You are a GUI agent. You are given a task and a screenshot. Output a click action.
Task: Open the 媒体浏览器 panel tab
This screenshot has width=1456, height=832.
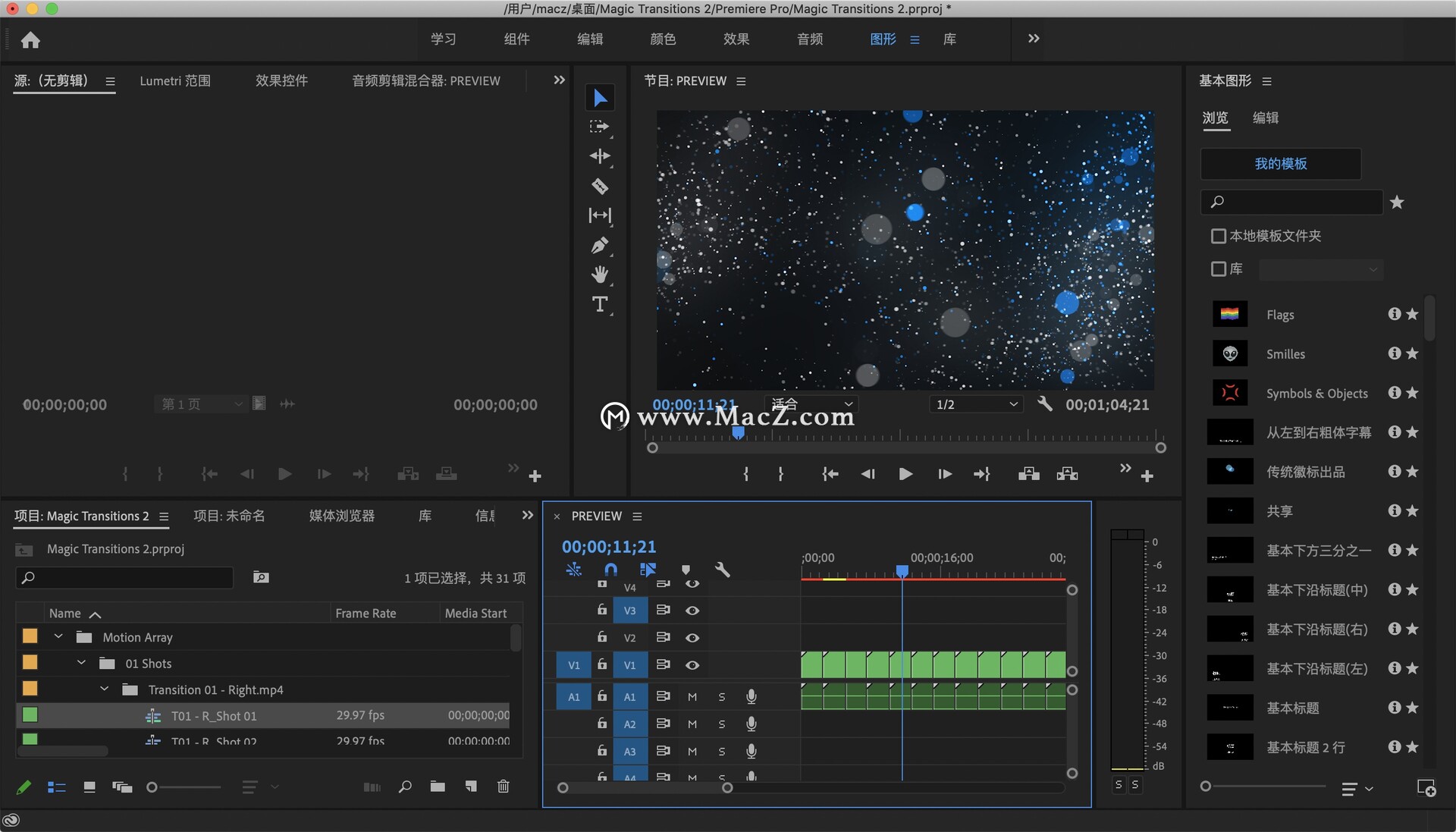coord(341,516)
